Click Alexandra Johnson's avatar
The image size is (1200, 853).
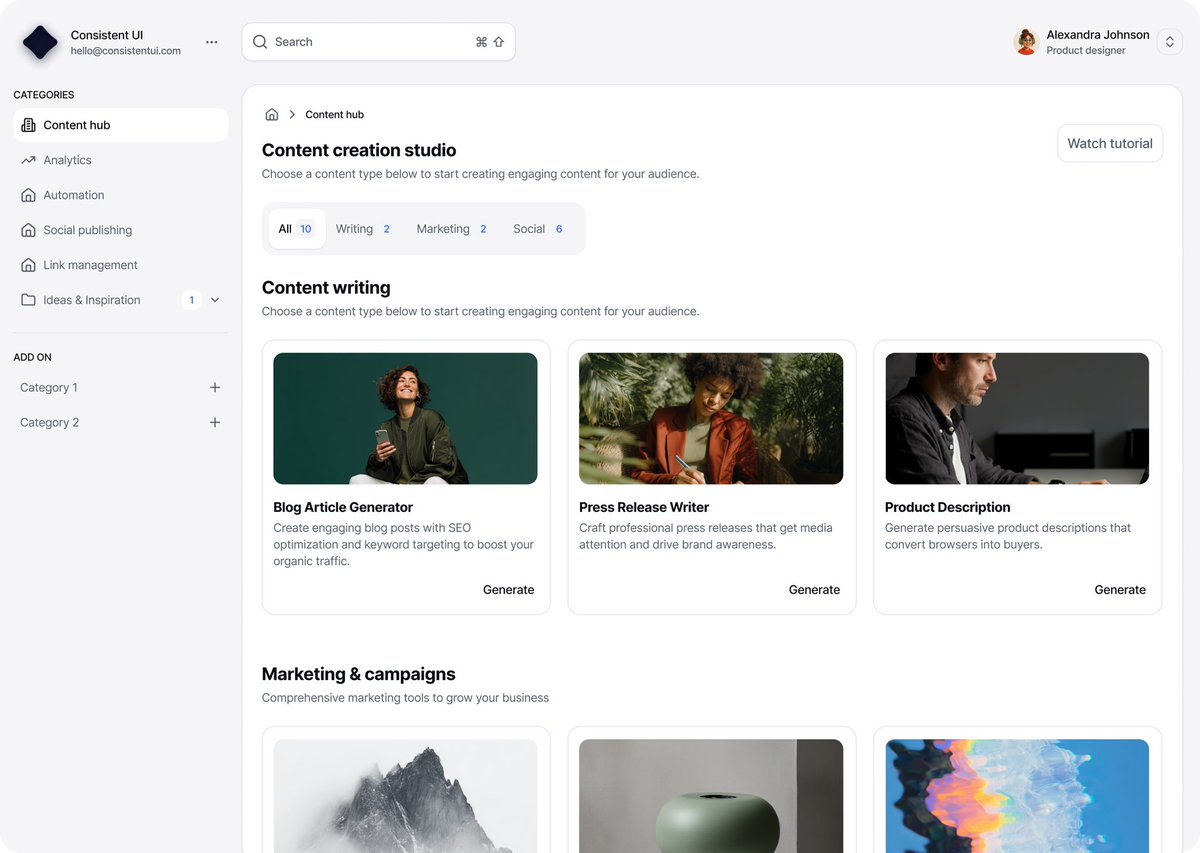[x=1025, y=42]
